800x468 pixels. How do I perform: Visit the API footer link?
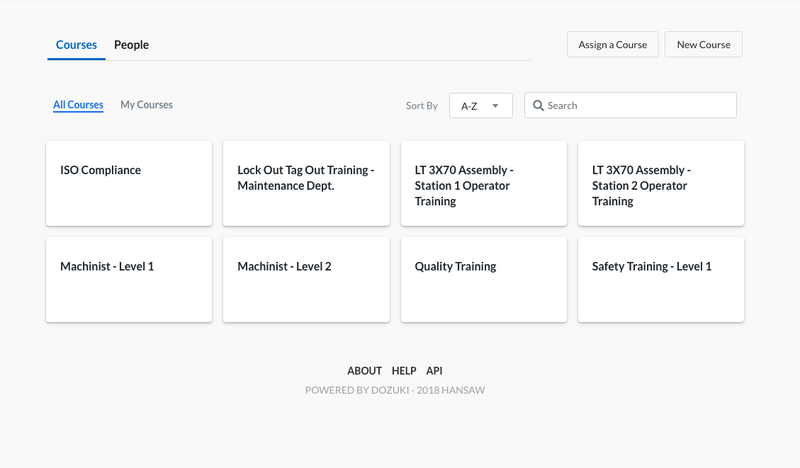(x=434, y=371)
